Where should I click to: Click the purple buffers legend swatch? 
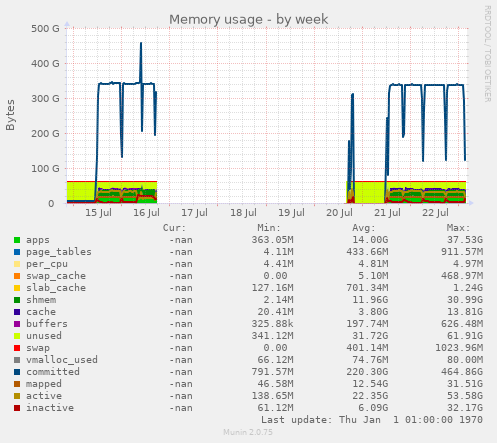click(17, 324)
